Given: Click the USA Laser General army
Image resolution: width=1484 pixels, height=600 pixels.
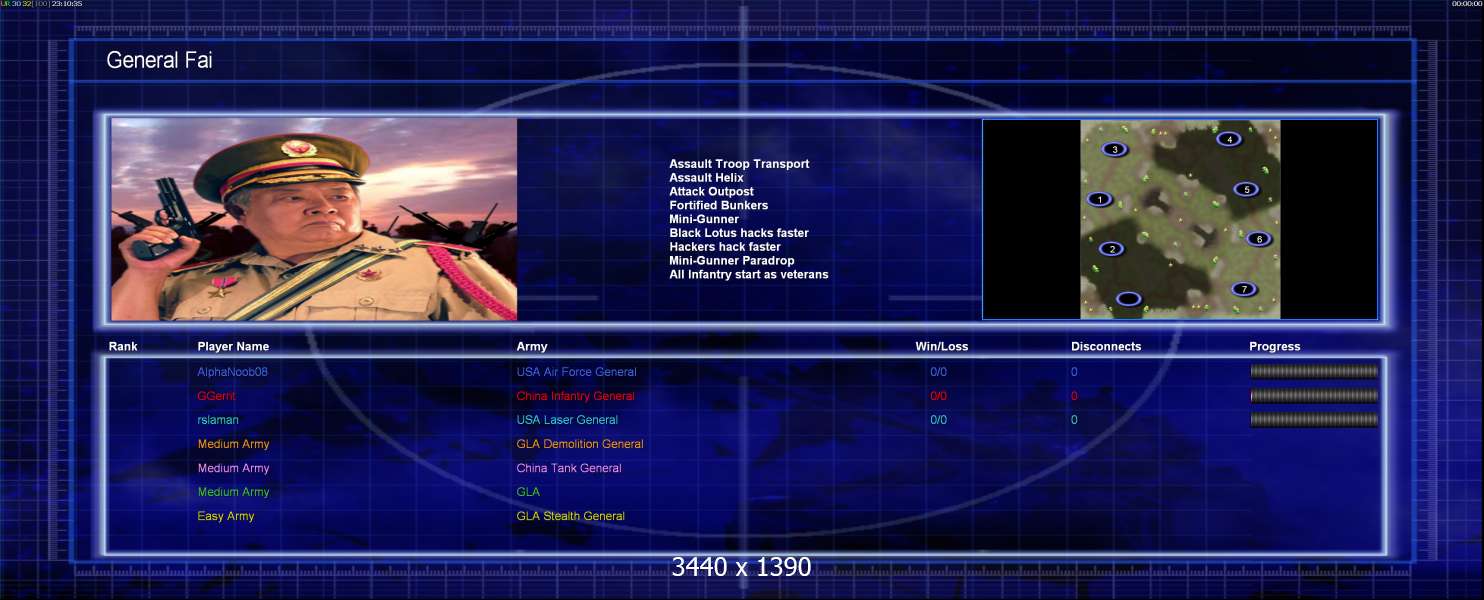Looking at the screenshot, I should point(567,420).
